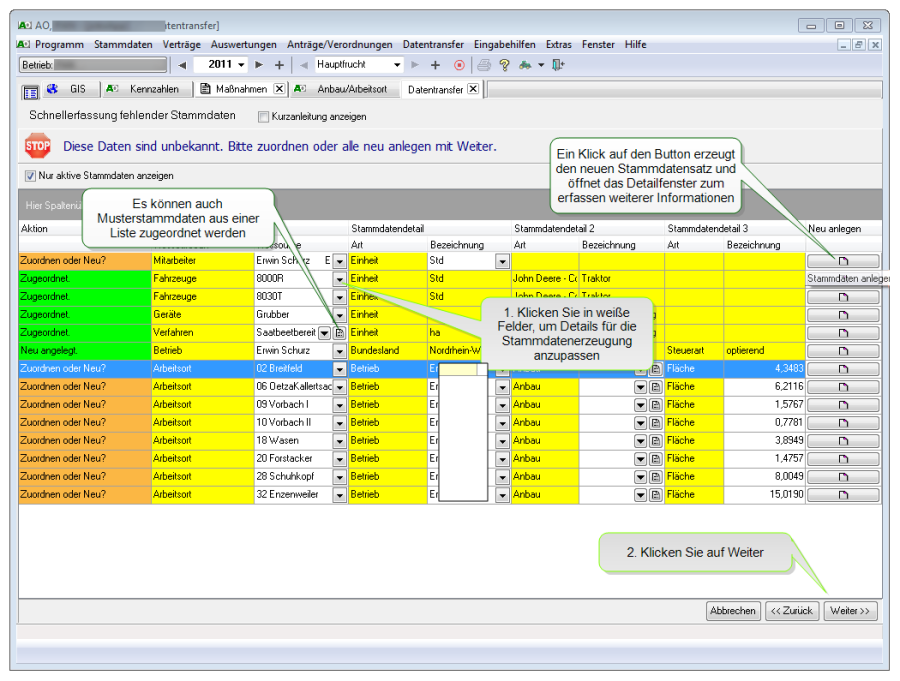The image size is (900, 681).
Task: Open help via the question mark icon
Action: point(504,65)
